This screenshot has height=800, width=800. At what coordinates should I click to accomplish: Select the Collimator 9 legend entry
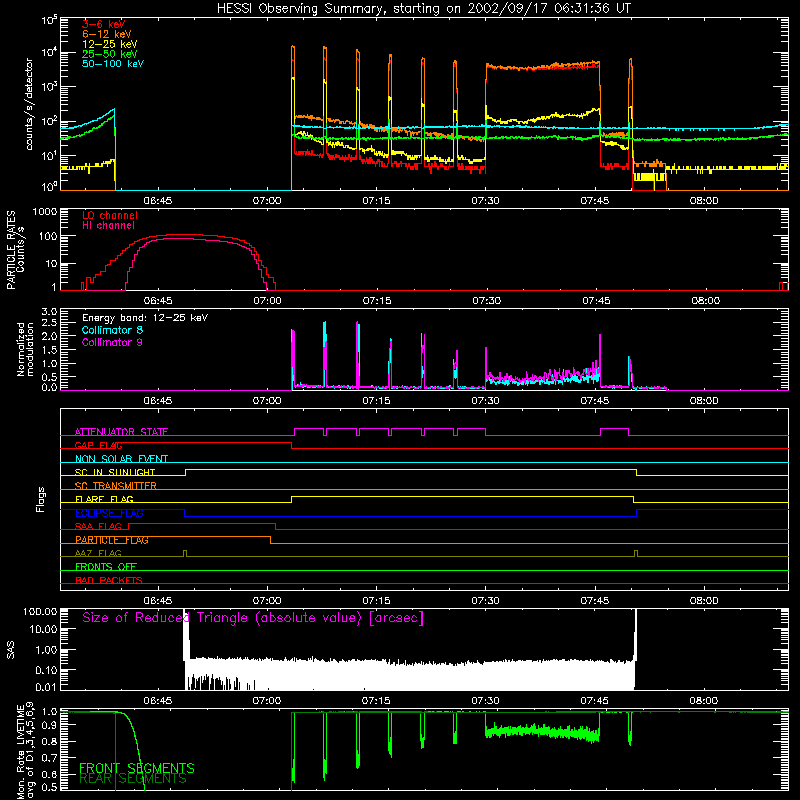point(112,342)
